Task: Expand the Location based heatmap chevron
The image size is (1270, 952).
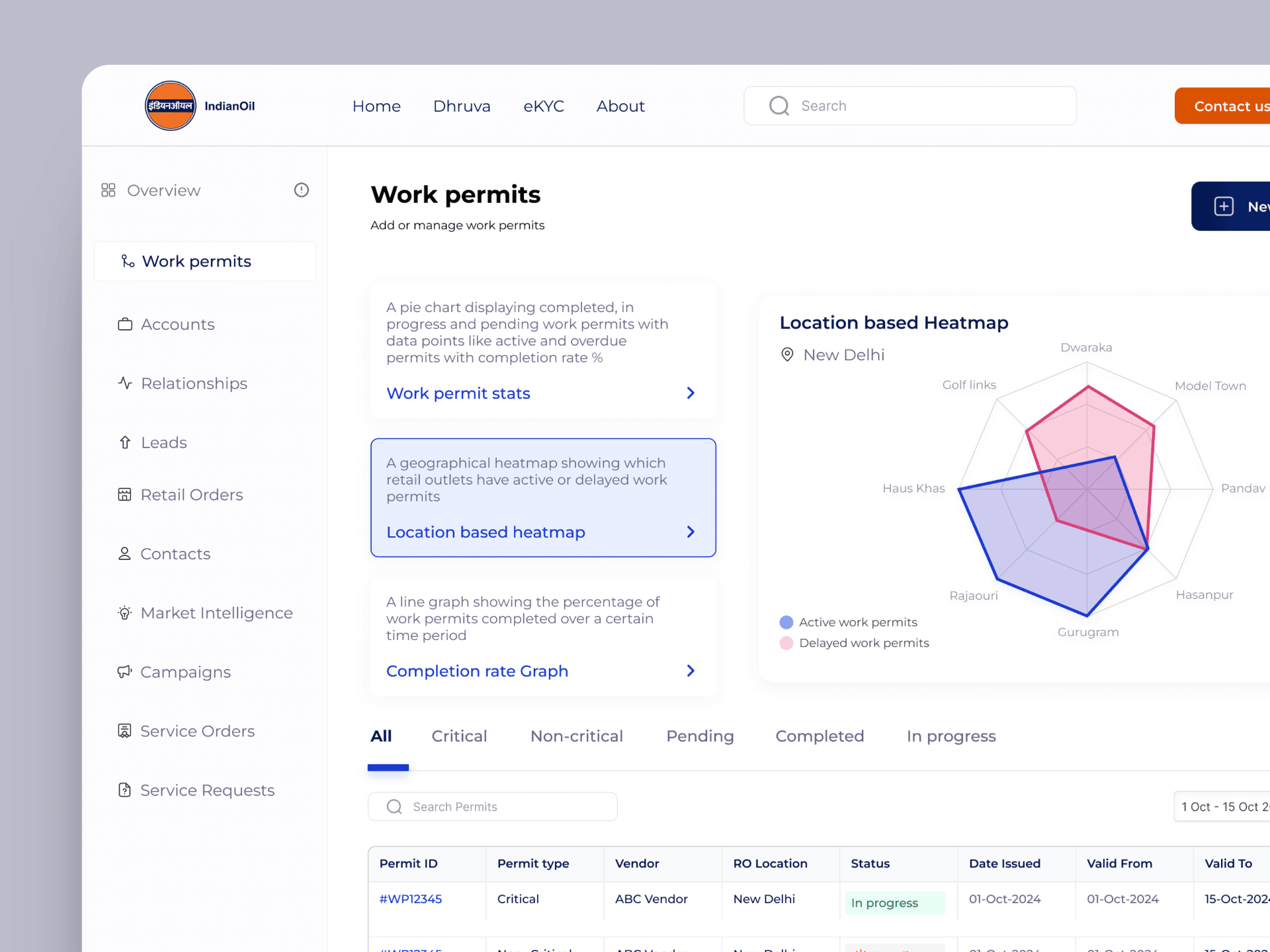Action: click(x=691, y=532)
